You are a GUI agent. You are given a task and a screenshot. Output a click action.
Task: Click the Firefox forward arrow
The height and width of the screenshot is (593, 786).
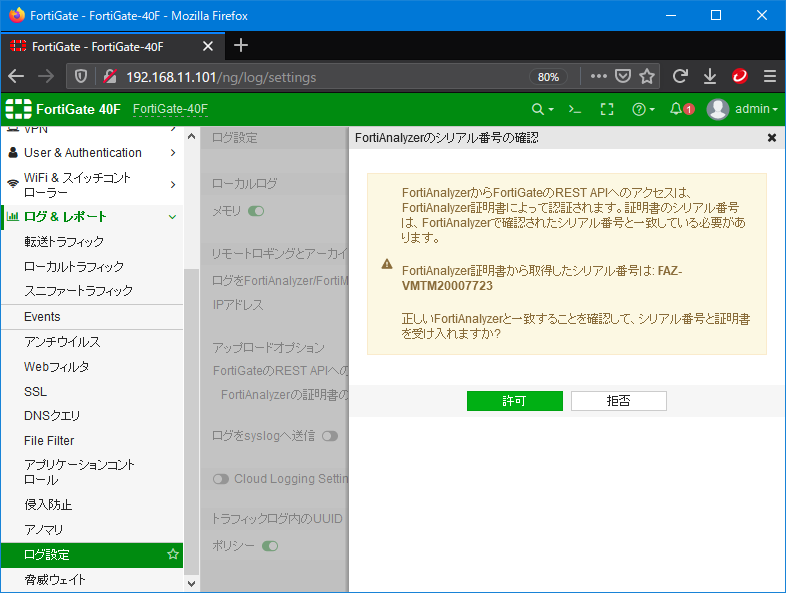46,77
